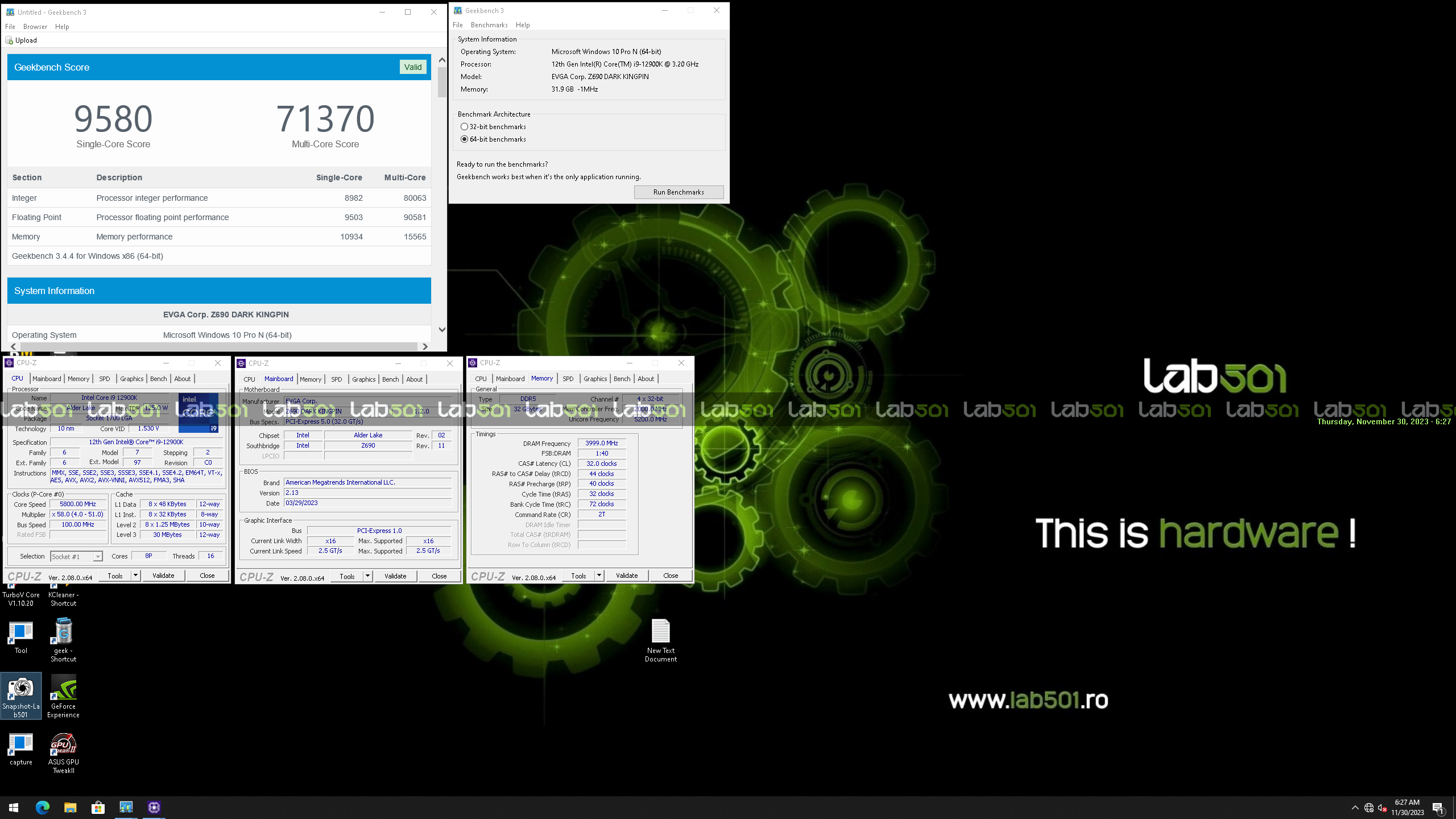This screenshot has height=819, width=1456.
Task: Click the Memory performance row
Action: point(219,237)
